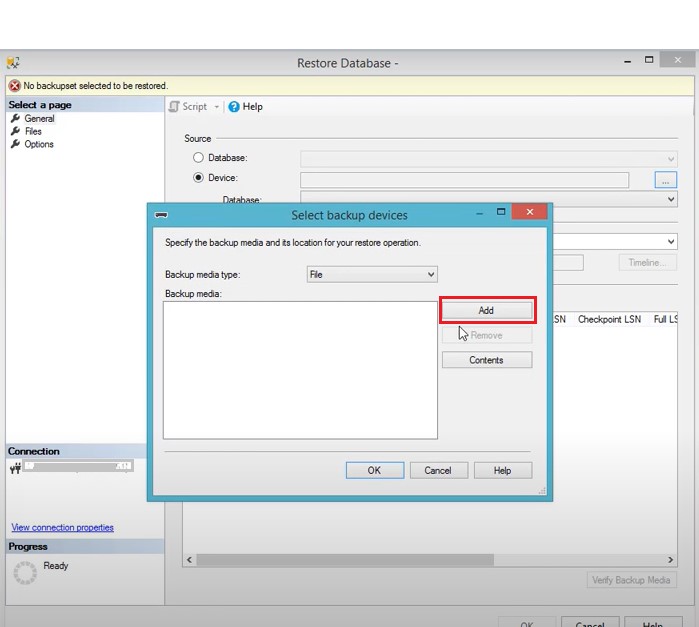Switch to the Options page
Screen dimensions: 699x627
pos(39,144)
